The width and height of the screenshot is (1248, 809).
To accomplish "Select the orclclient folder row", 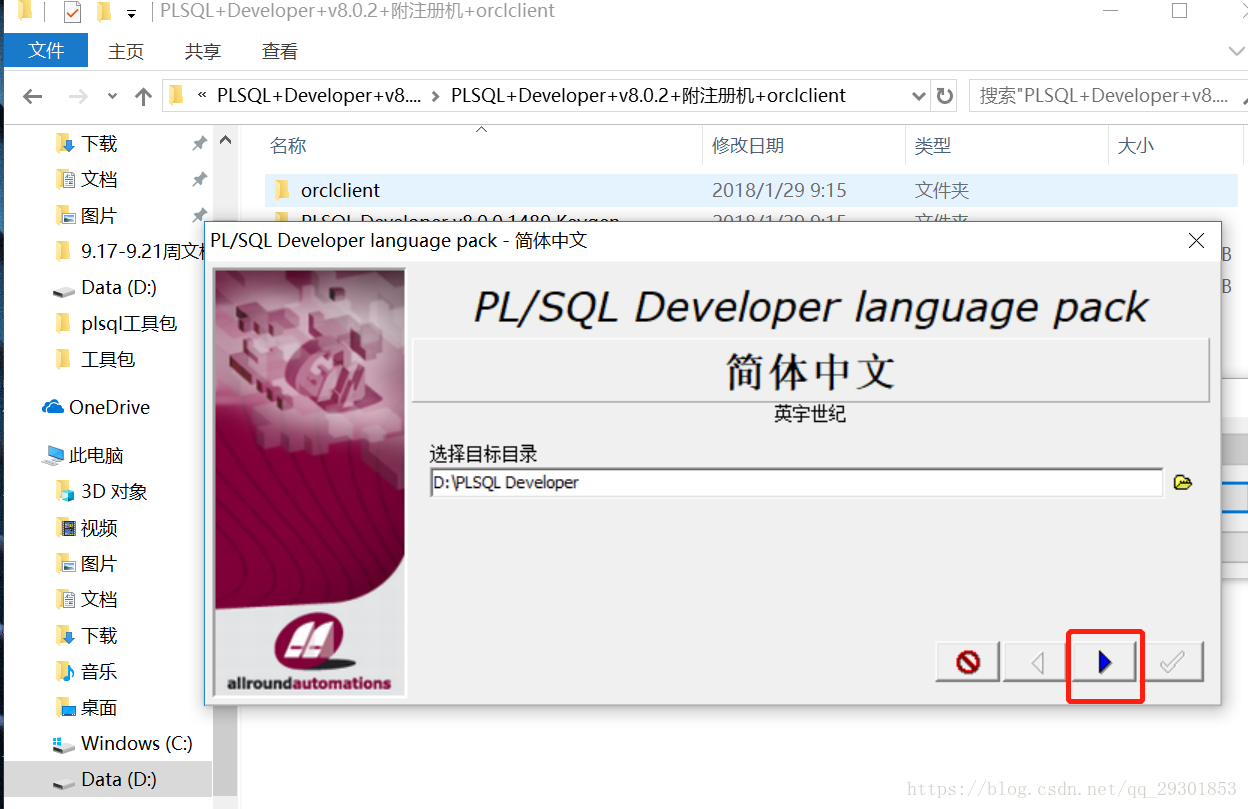I will [x=750, y=190].
